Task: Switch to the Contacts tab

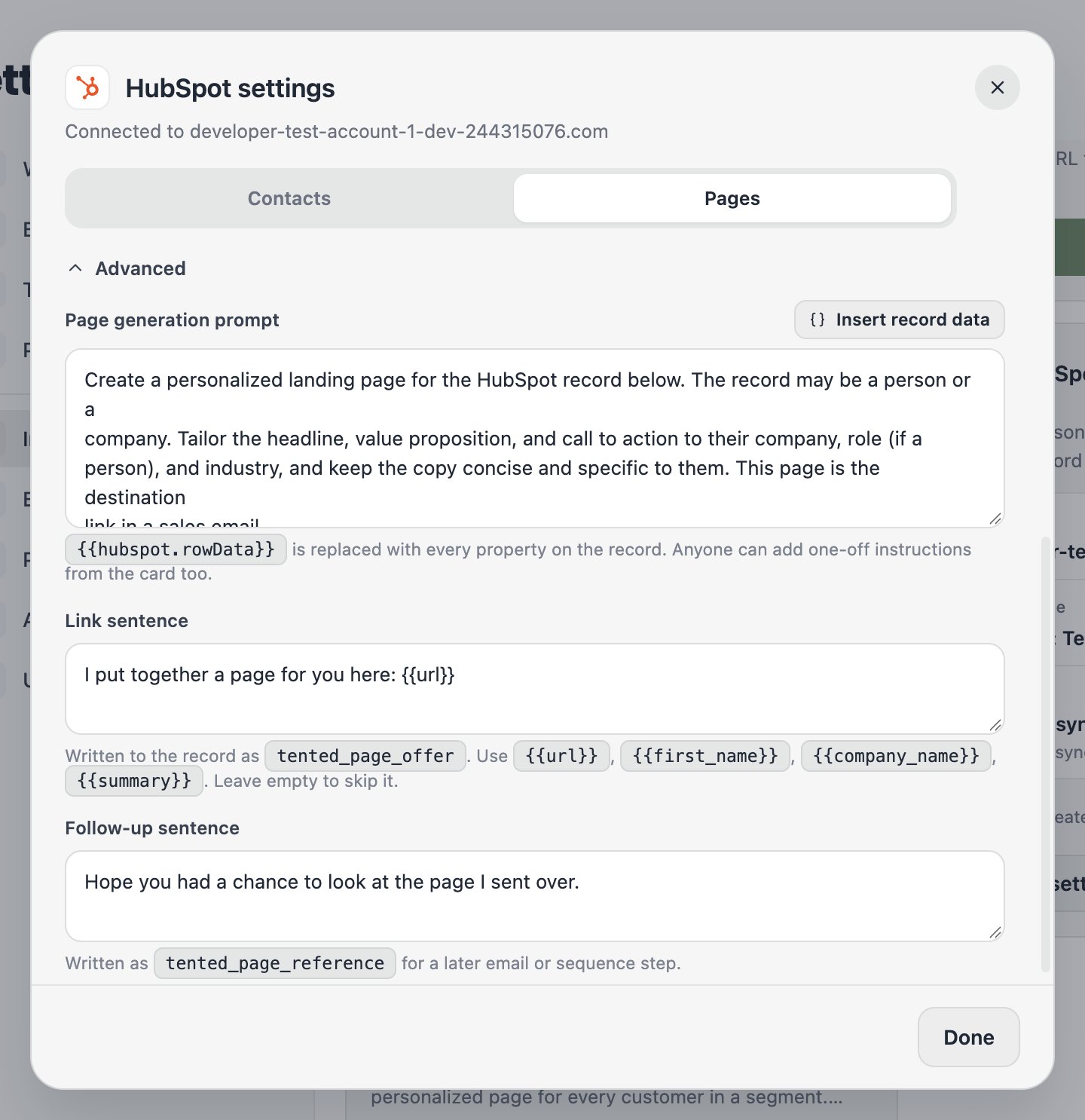Action: click(289, 198)
